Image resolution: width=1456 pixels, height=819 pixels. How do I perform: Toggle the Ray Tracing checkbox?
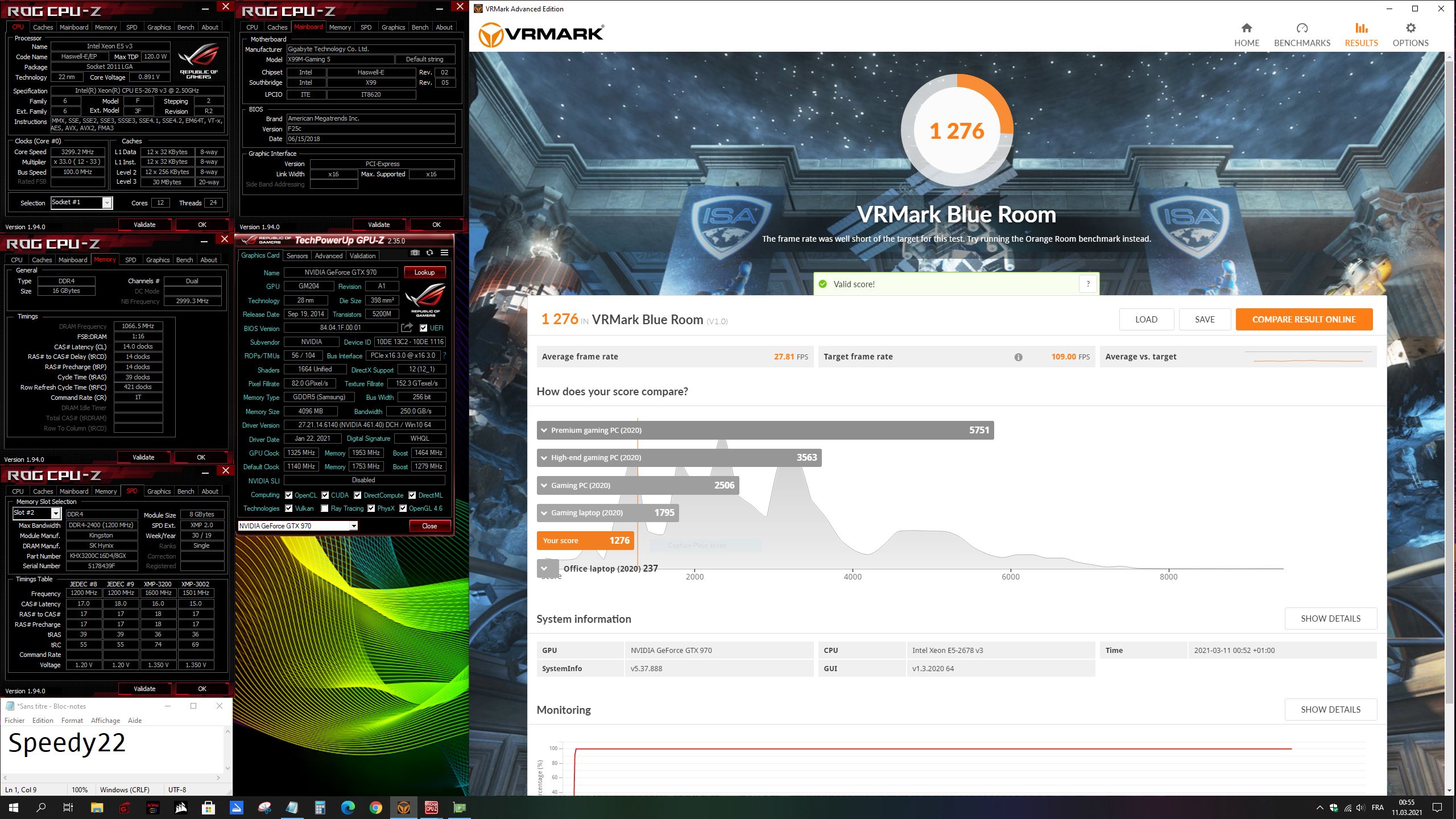point(324,508)
